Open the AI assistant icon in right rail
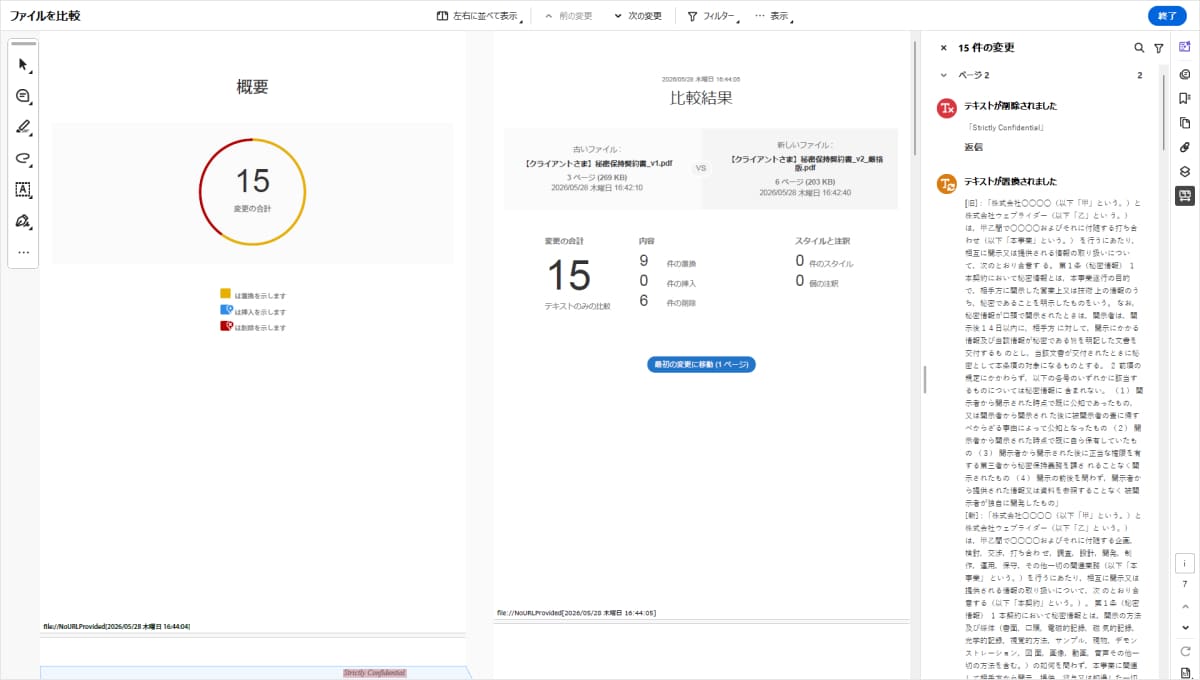 click(1185, 47)
